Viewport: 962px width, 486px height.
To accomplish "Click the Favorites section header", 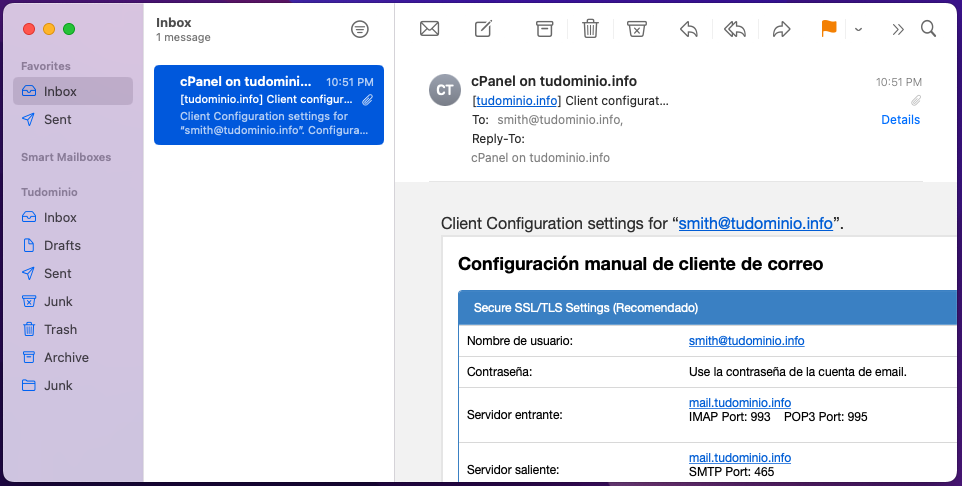I will tap(46, 66).
